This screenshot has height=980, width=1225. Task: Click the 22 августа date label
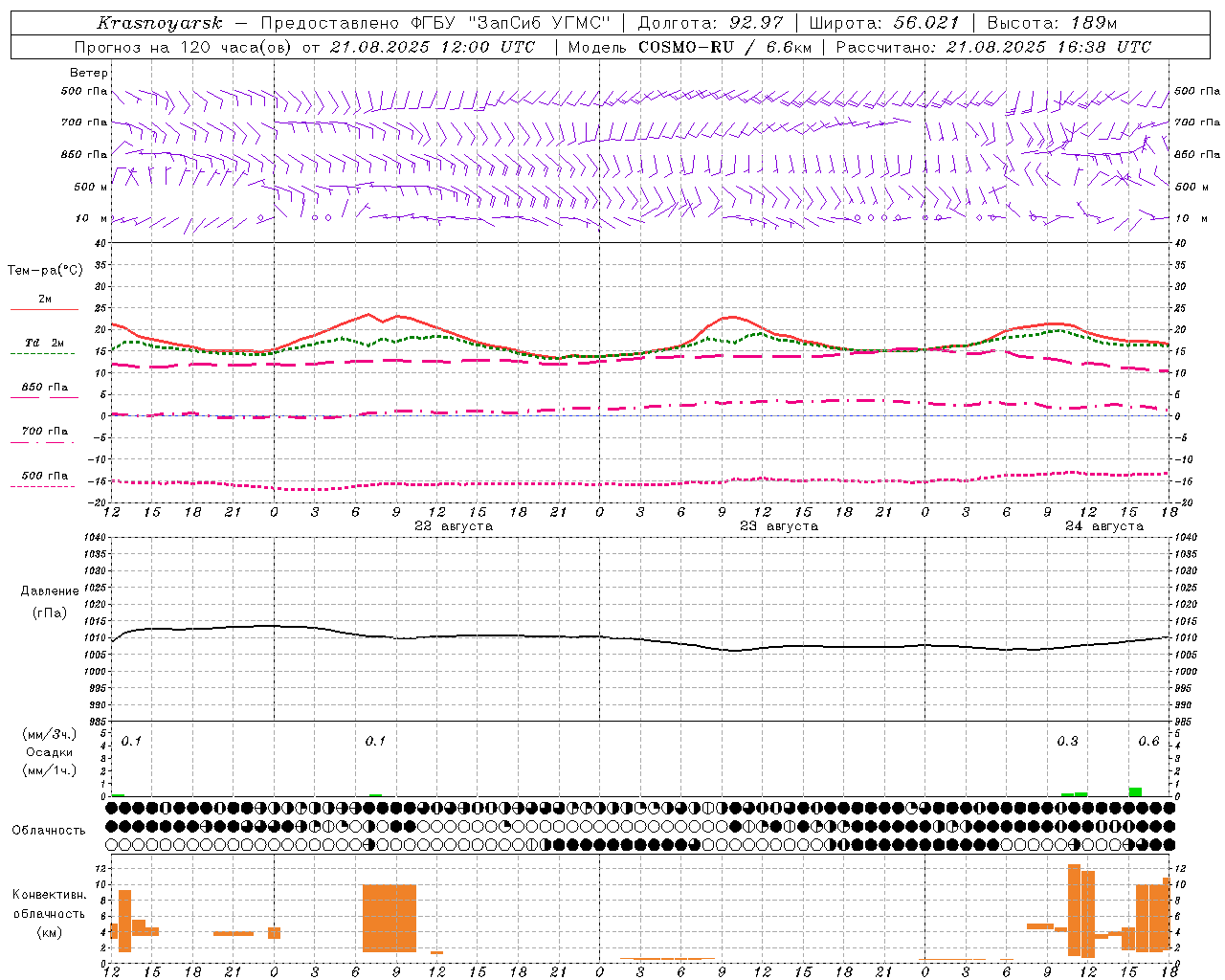(454, 526)
